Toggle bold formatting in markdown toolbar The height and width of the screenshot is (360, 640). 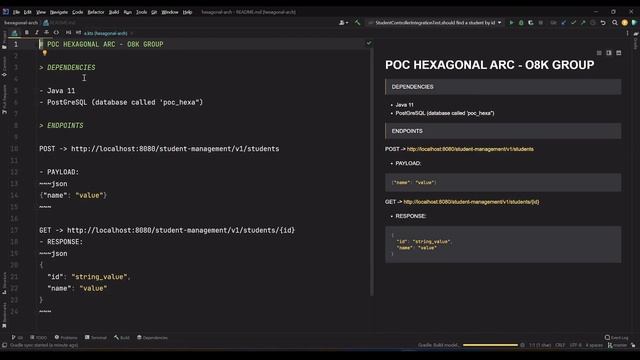(27, 33)
